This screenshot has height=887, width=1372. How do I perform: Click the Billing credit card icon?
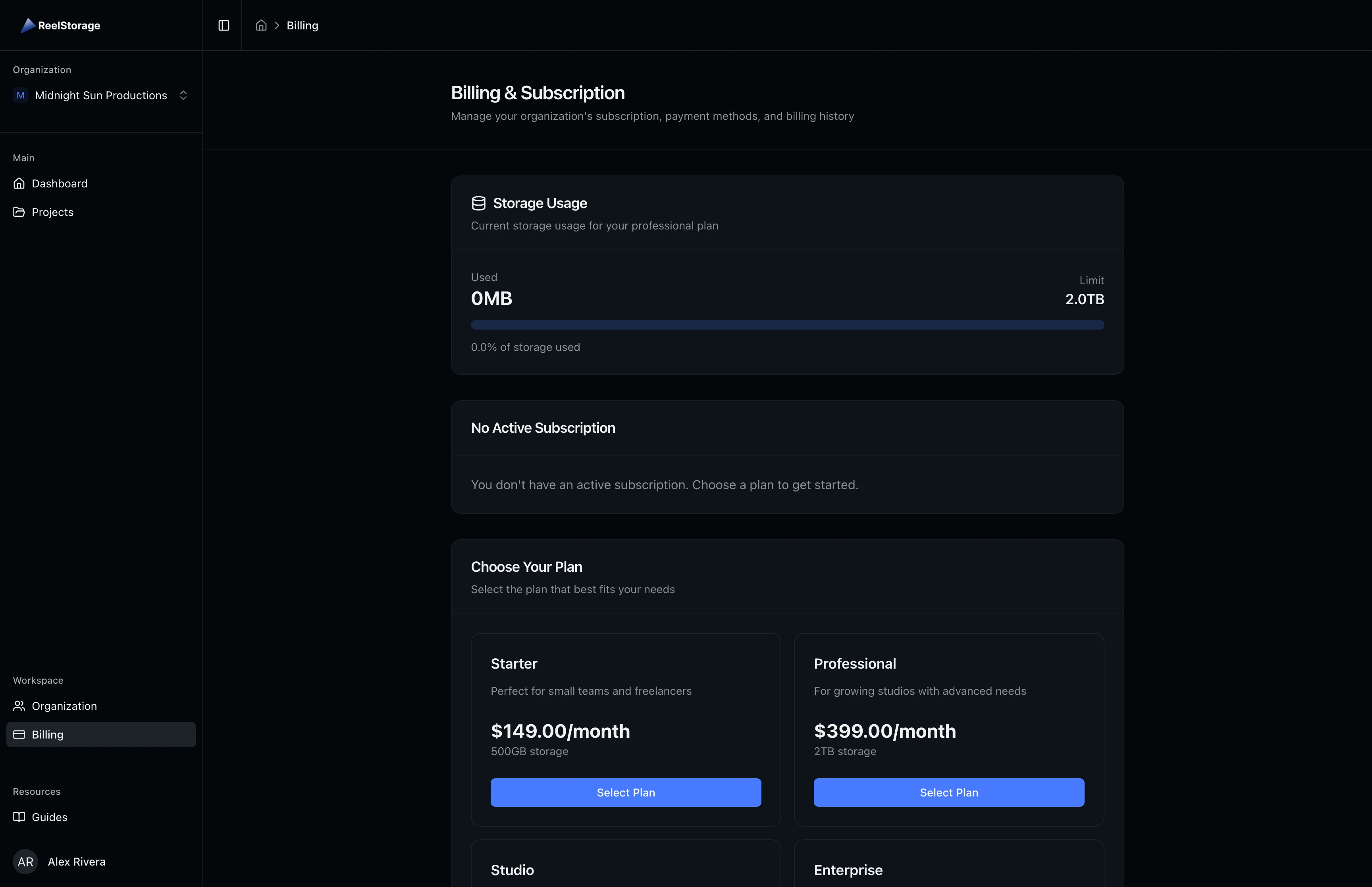pyautogui.click(x=19, y=735)
